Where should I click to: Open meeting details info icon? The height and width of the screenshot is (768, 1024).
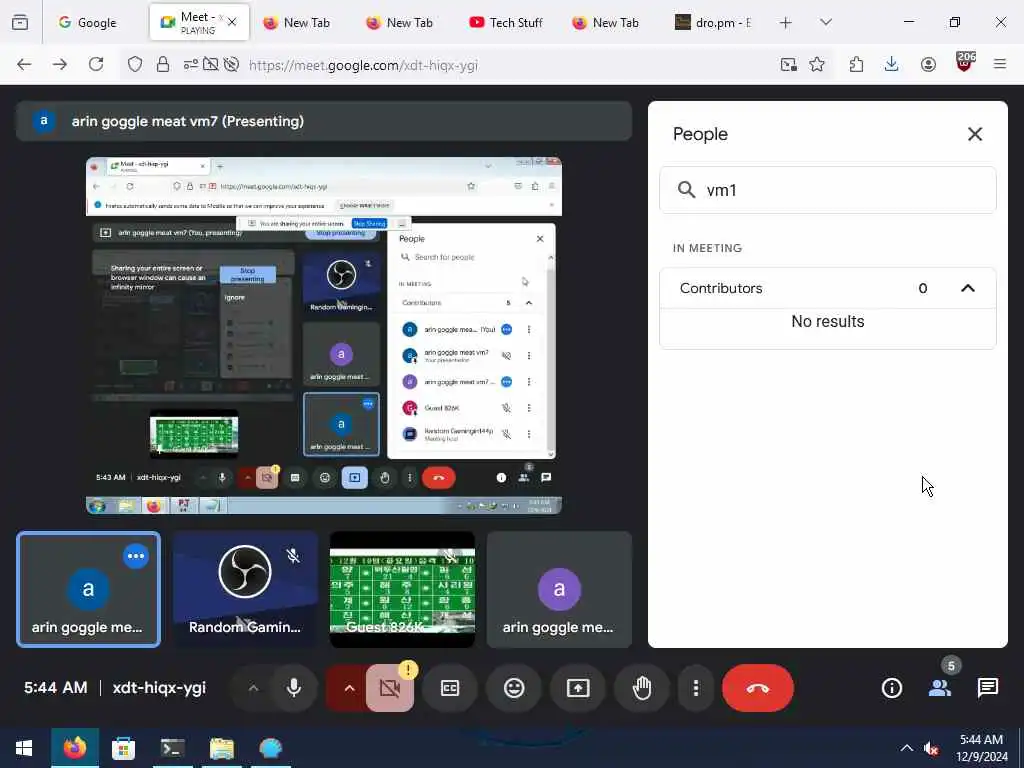pyautogui.click(x=891, y=688)
